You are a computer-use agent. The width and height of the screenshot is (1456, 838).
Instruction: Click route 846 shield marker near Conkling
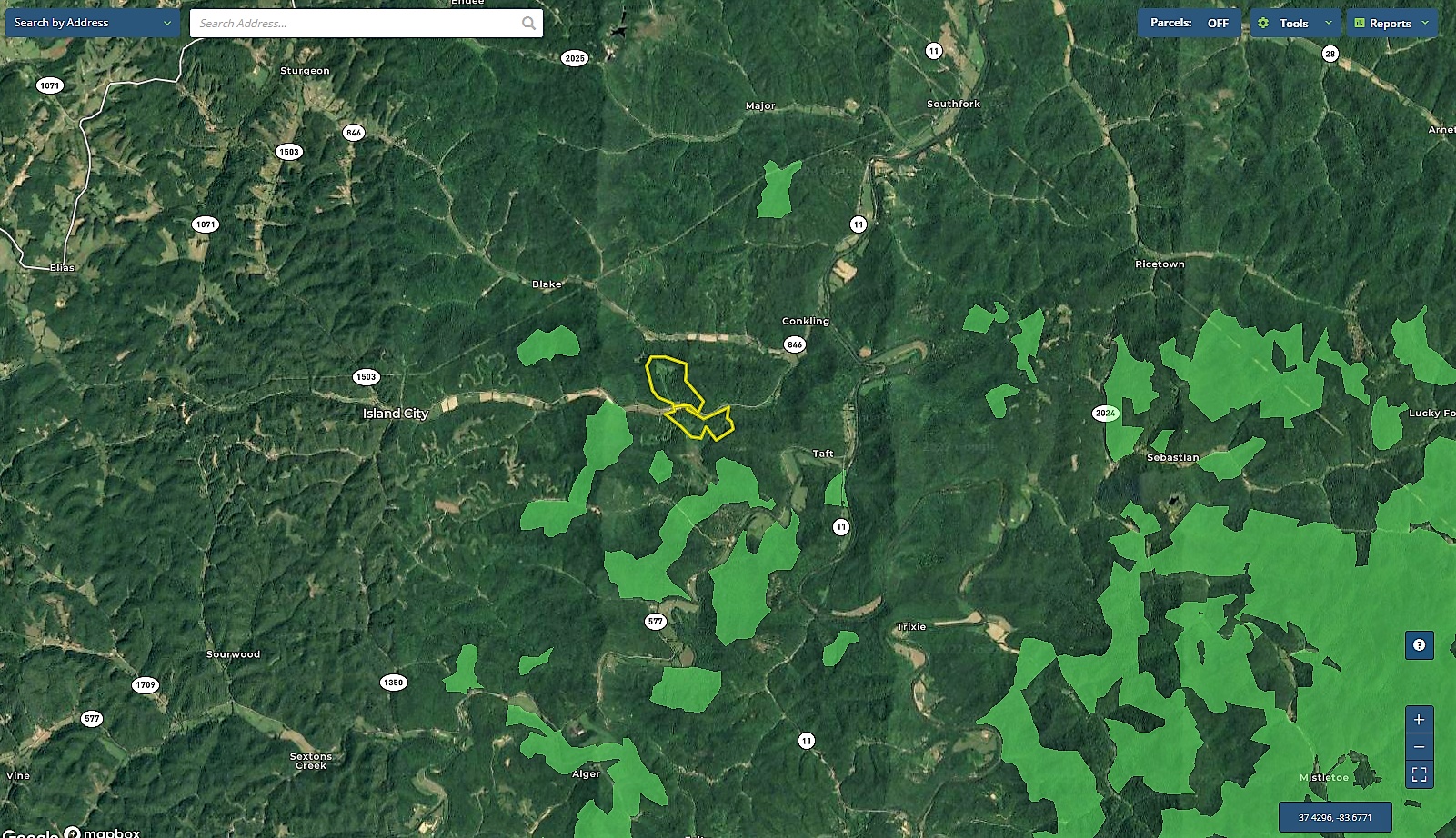[x=795, y=344]
